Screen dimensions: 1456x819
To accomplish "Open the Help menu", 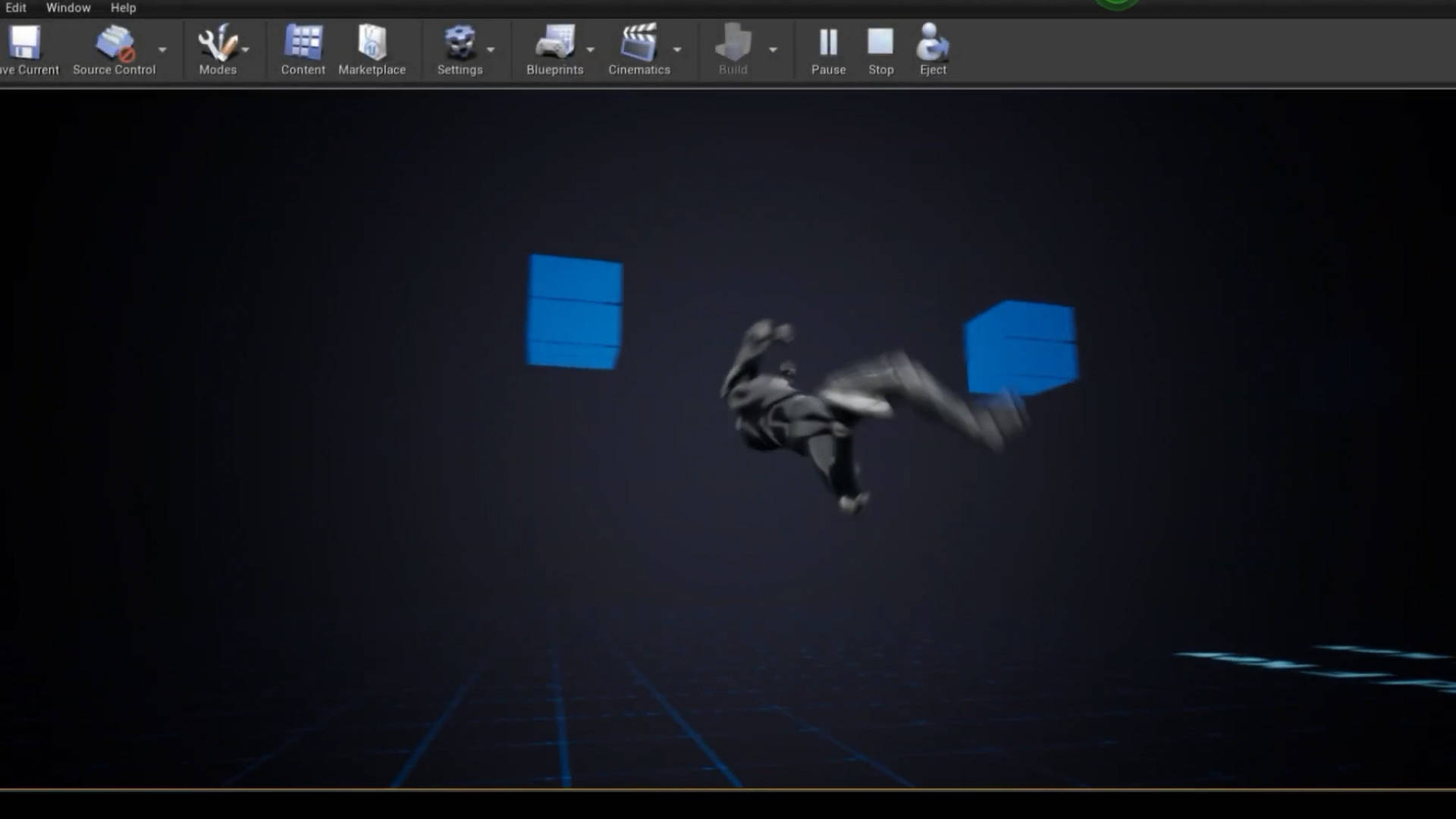I will click(123, 8).
